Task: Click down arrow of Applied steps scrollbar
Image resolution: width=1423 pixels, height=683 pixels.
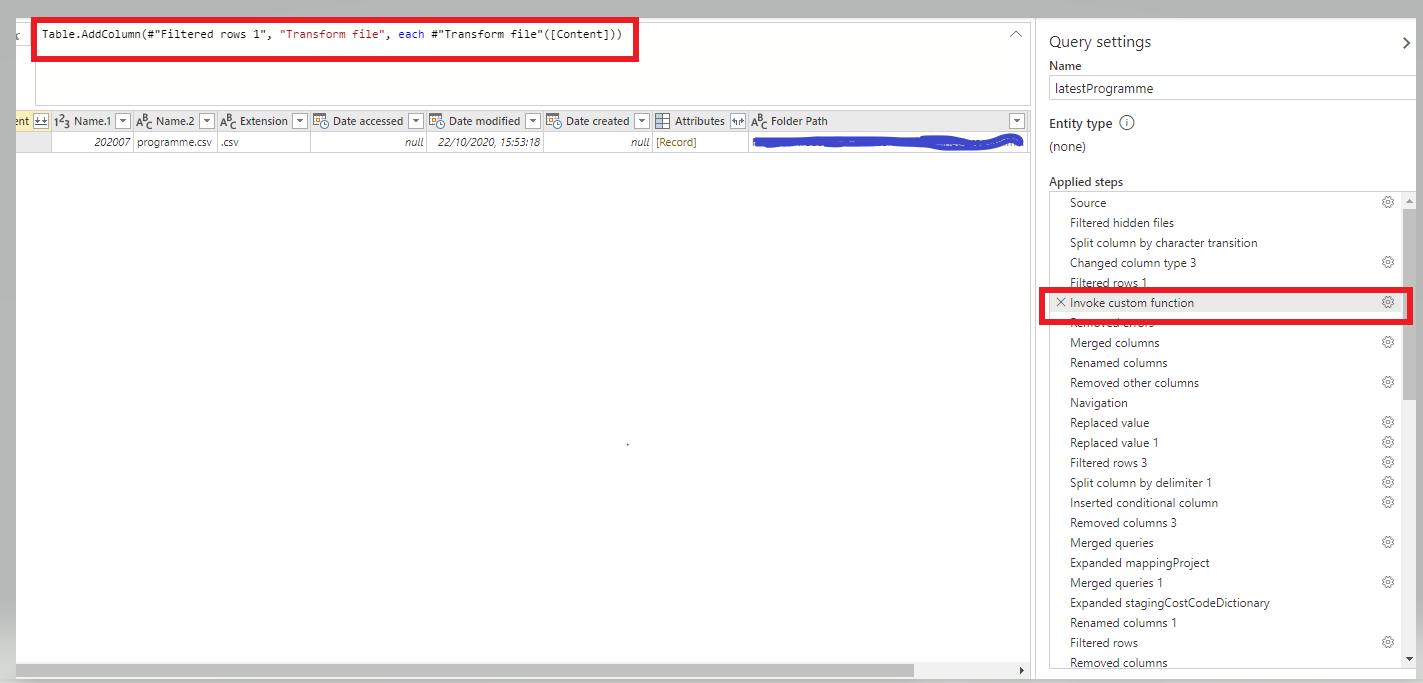Action: pos(1409,659)
